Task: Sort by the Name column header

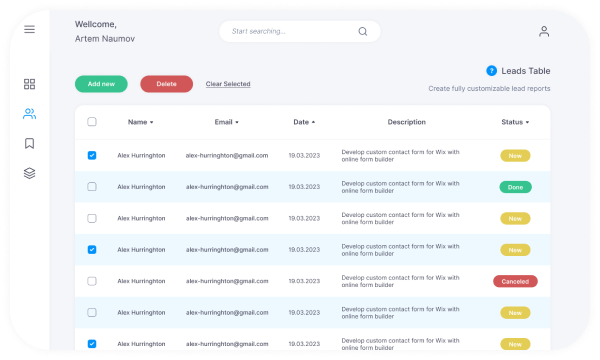Action: pyautogui.click(x=140, y=122)
